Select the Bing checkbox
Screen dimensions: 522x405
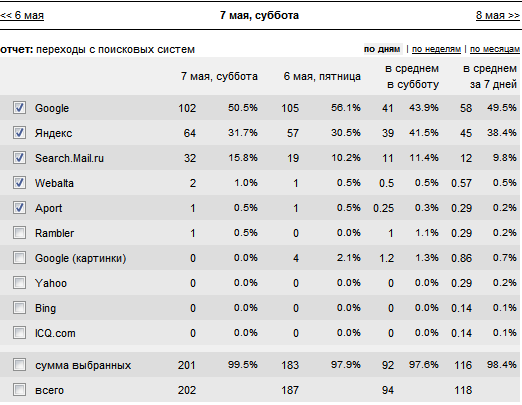[19, 308]
